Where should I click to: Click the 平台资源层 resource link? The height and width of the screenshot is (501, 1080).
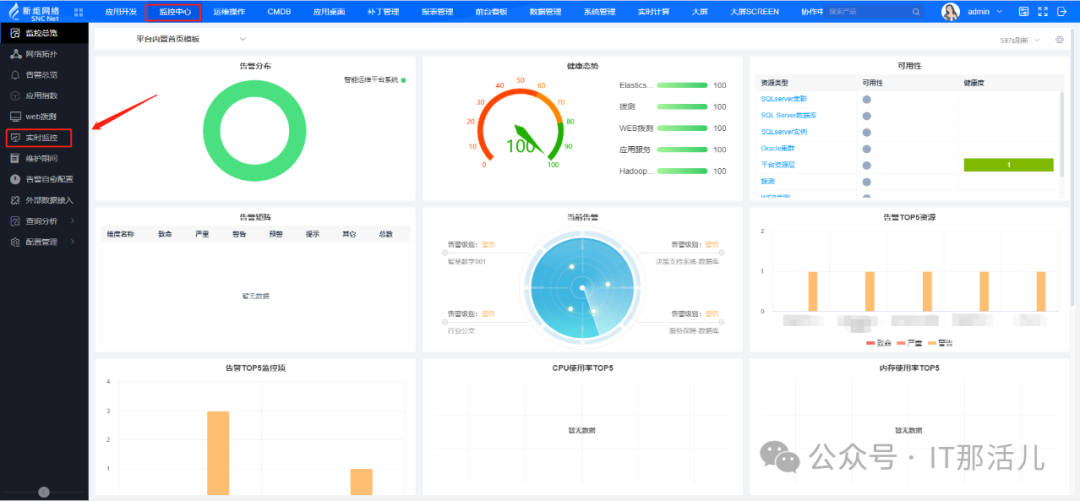pyautogui.click(x=777, y=165)
